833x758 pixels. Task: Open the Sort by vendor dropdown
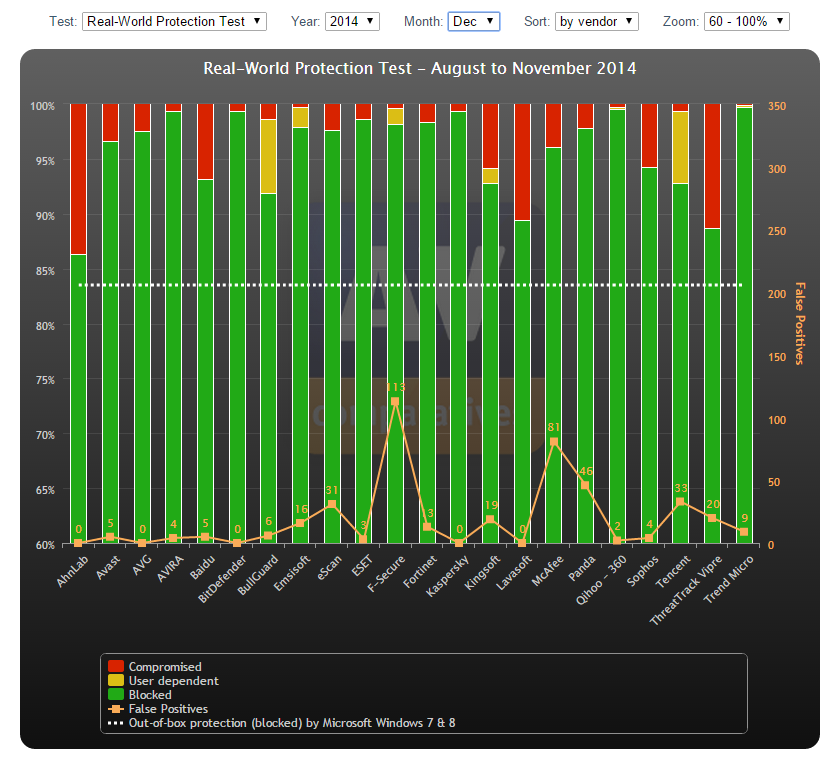(596, 22)
